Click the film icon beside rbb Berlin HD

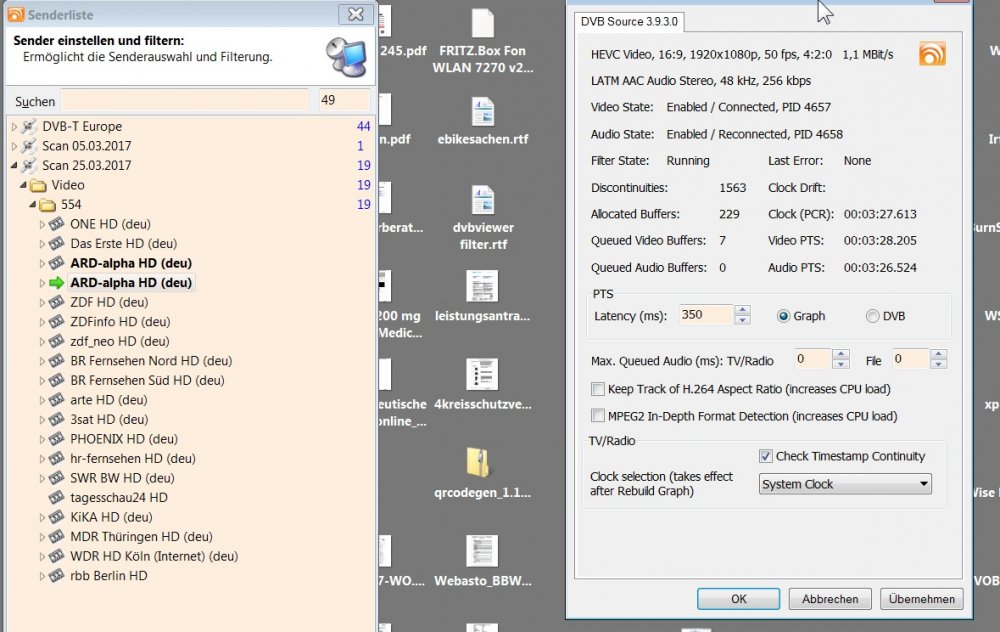57,576
